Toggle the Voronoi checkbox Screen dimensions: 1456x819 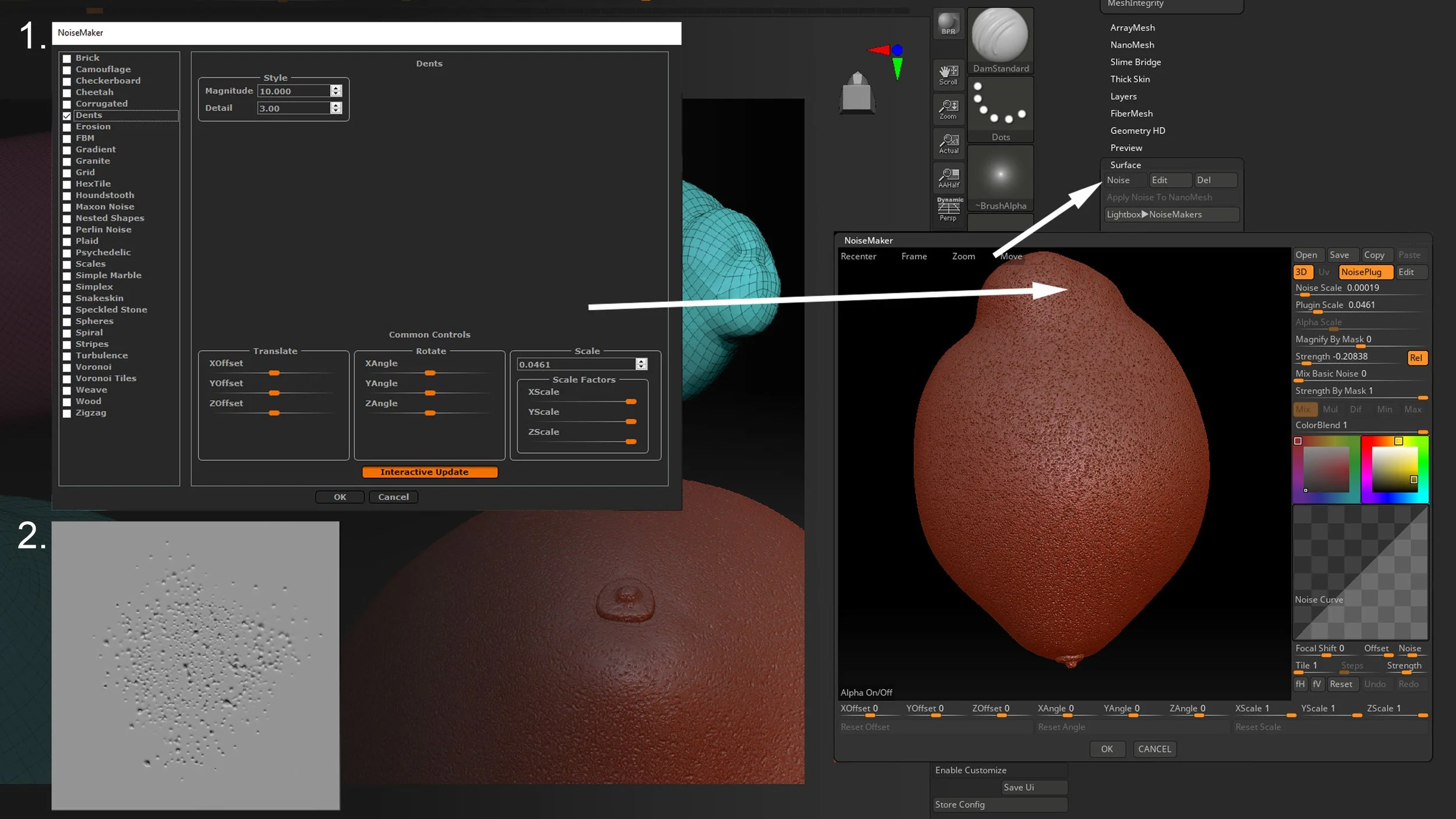[x=67, y=368]
